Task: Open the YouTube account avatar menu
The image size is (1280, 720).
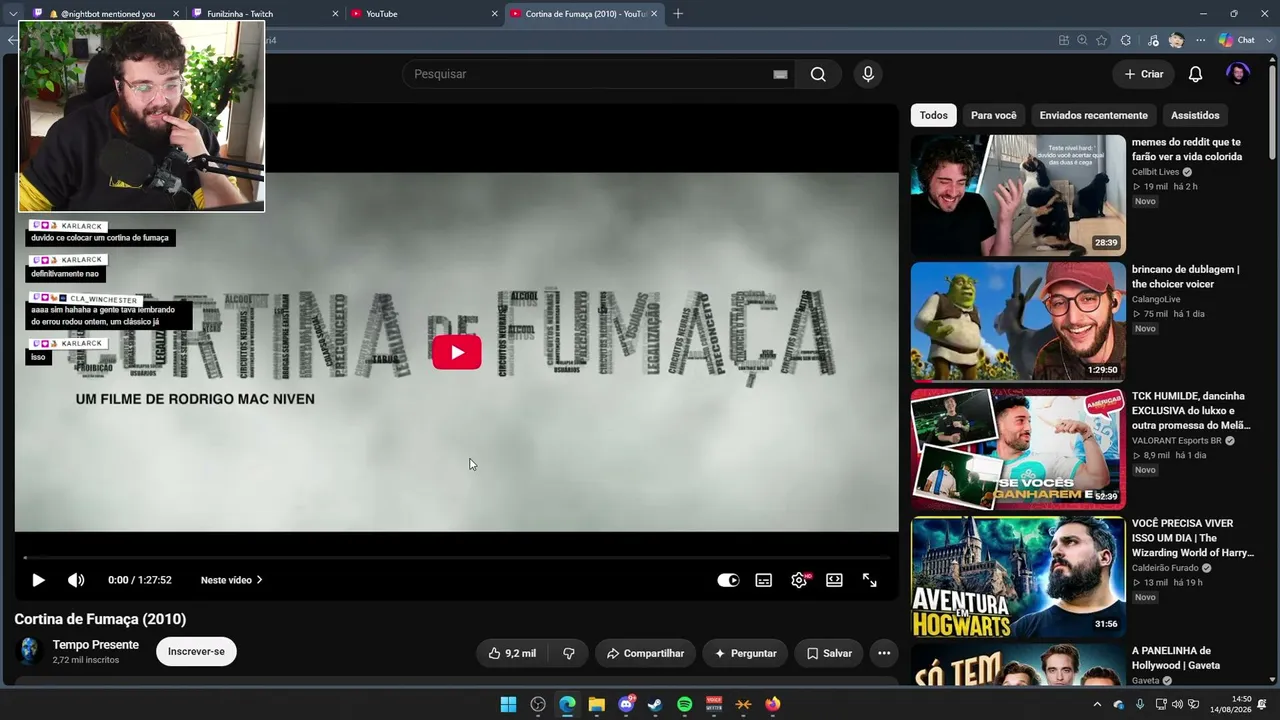Action: click(1238, 74)
